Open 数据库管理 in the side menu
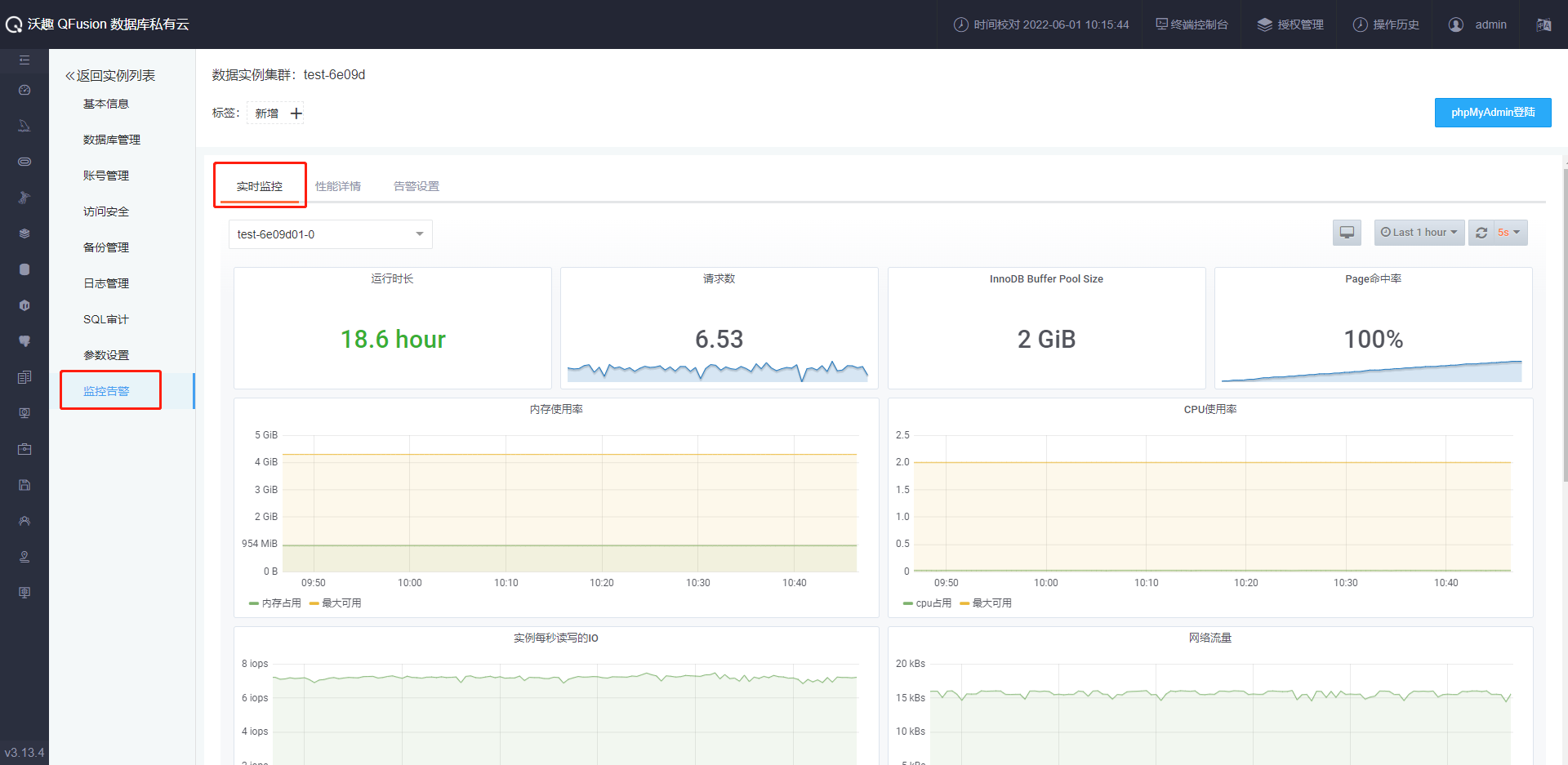 pyautogui.click(x=112, y=140)
